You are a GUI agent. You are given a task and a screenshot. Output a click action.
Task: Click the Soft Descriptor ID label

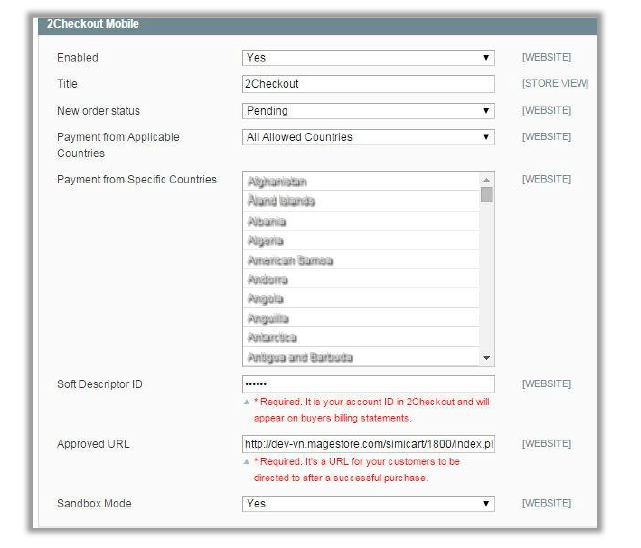click(x=100, y=385)
